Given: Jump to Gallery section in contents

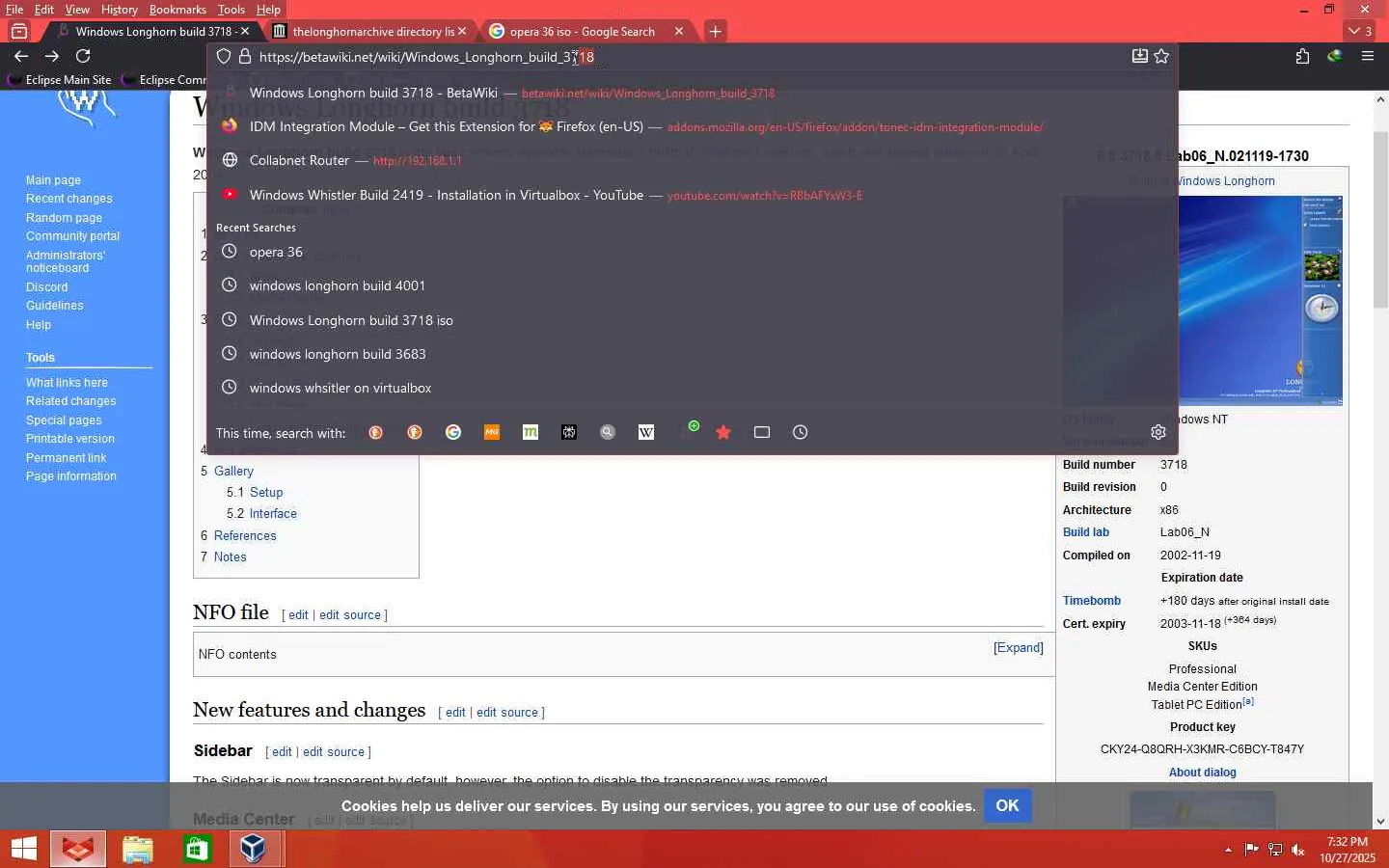Looking at the screenshot, I should tap(233, 471).
